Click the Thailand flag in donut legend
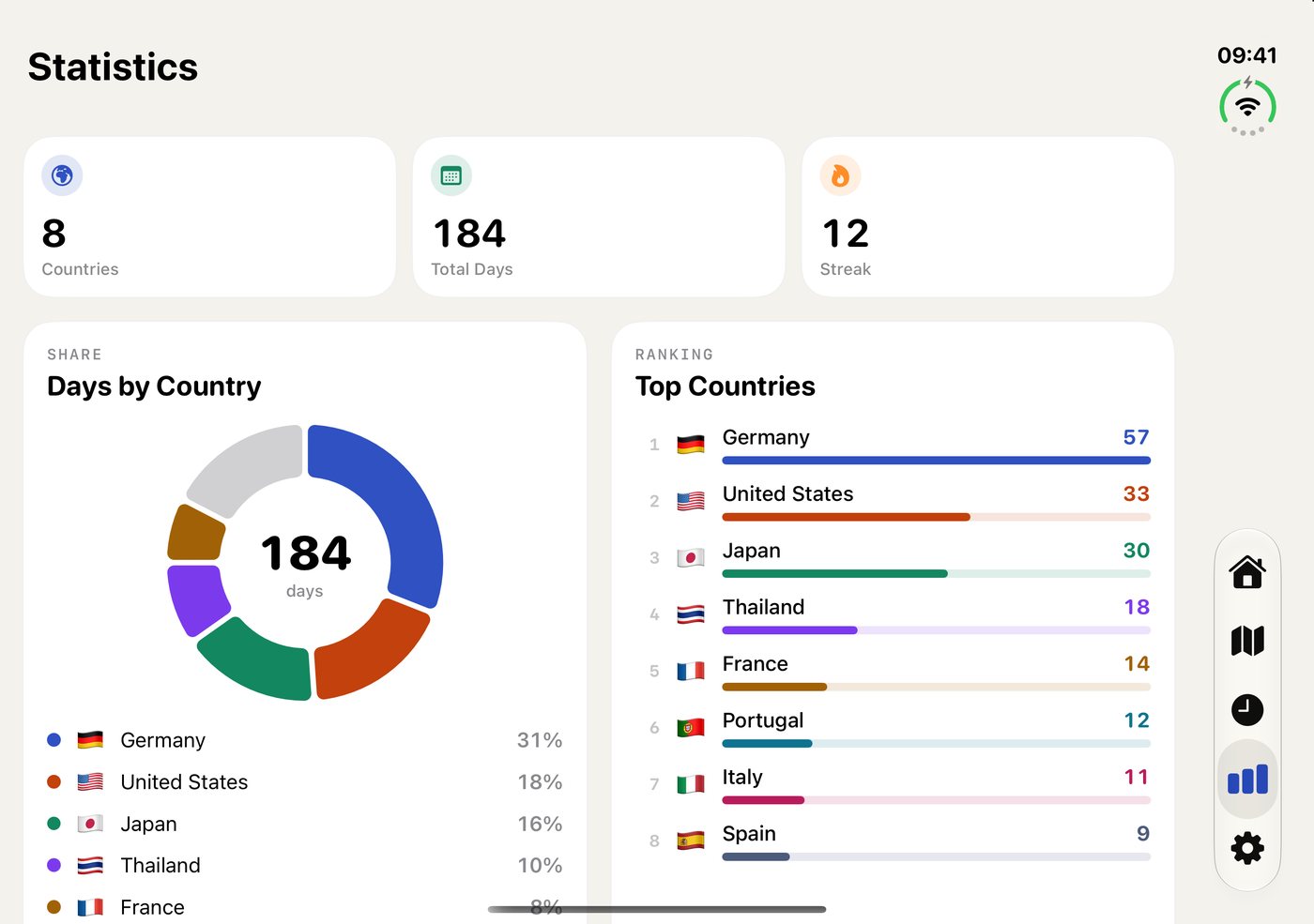This screenshot has height=924, width=1314. pos(90,865)
